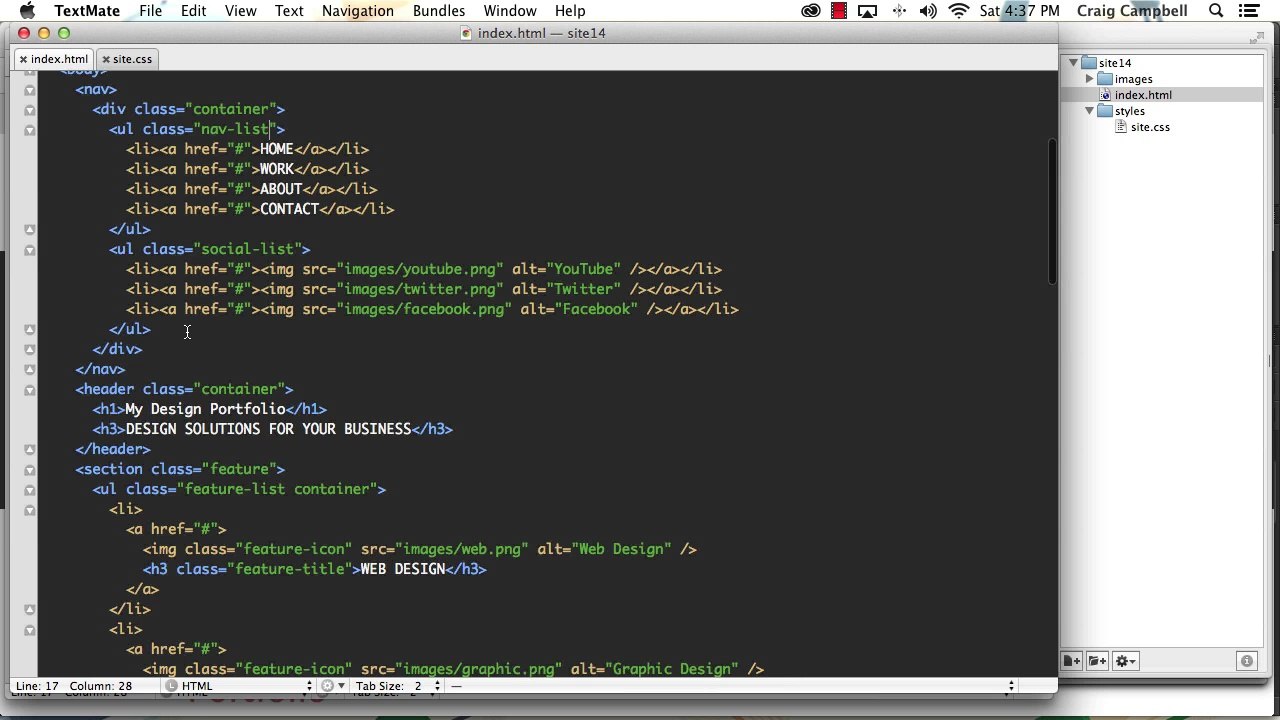Image resolution: width=1280 pixels, height=720 pixels.
Task: Click new file button in project drawer
Action: point(1072,661)
